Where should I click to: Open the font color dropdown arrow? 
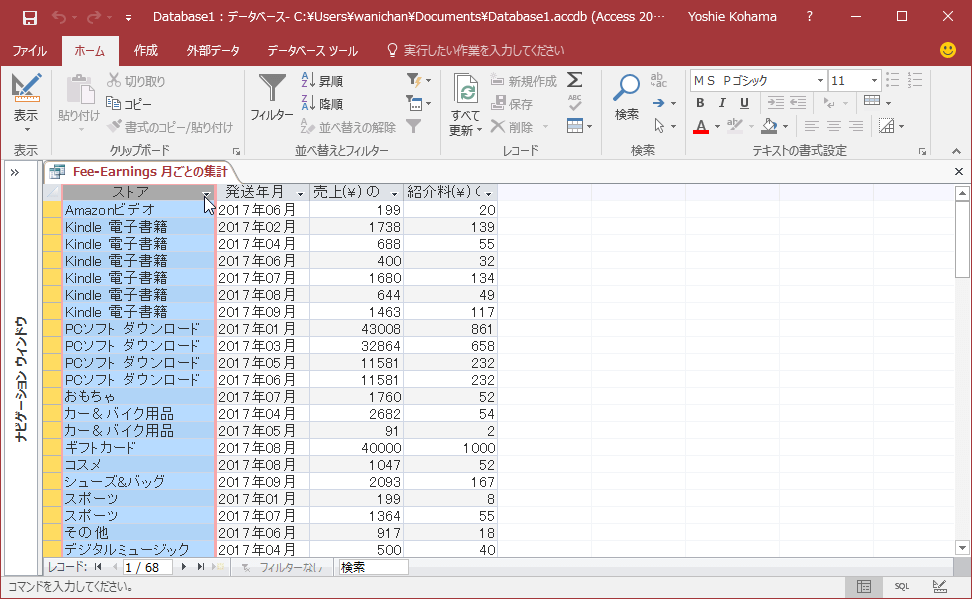tap(717, 127)
